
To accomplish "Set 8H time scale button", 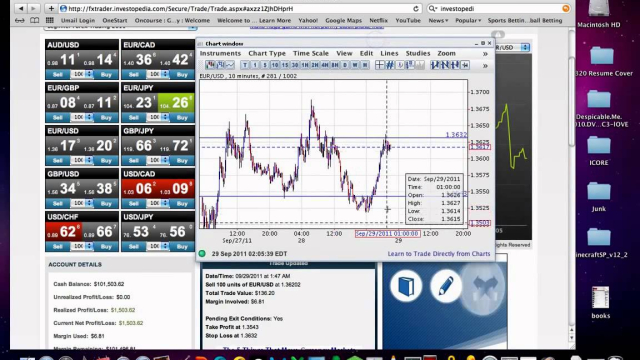I will click(x=335, y=65).
